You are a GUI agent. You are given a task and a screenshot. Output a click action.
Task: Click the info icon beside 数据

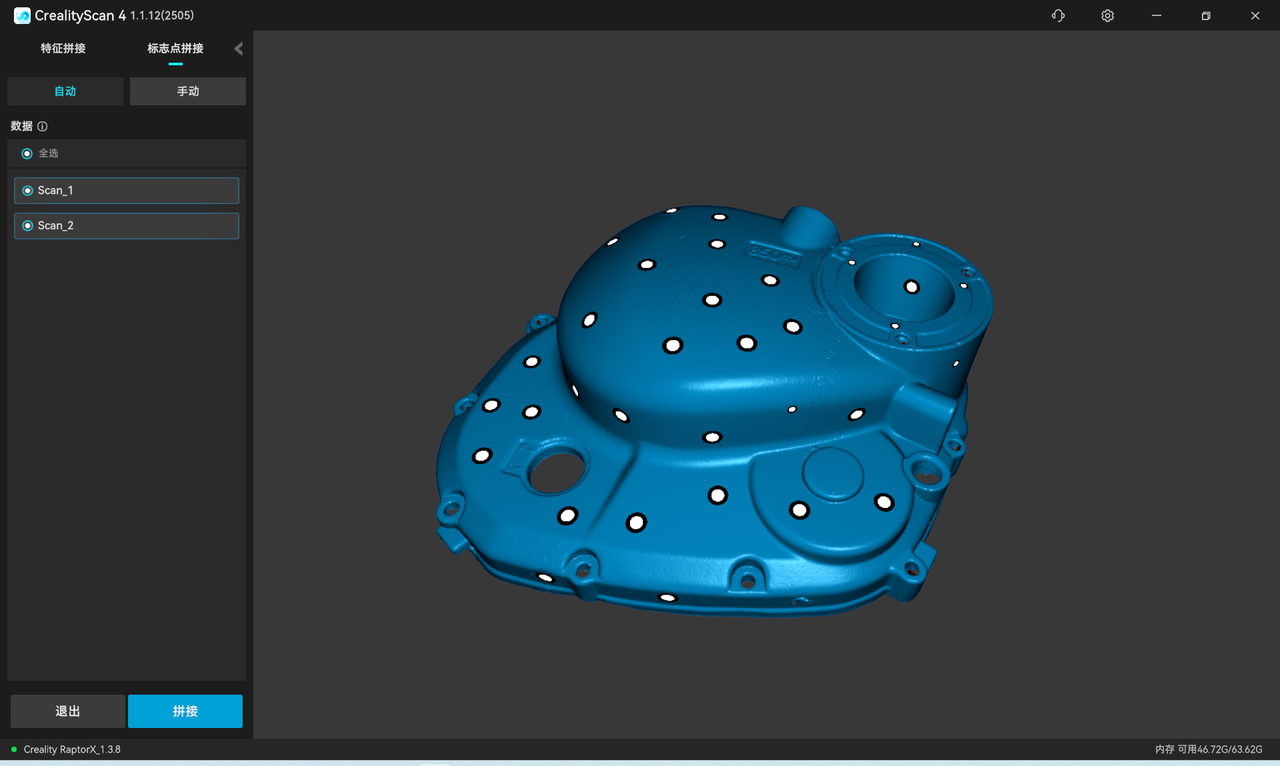click(42, 127)
